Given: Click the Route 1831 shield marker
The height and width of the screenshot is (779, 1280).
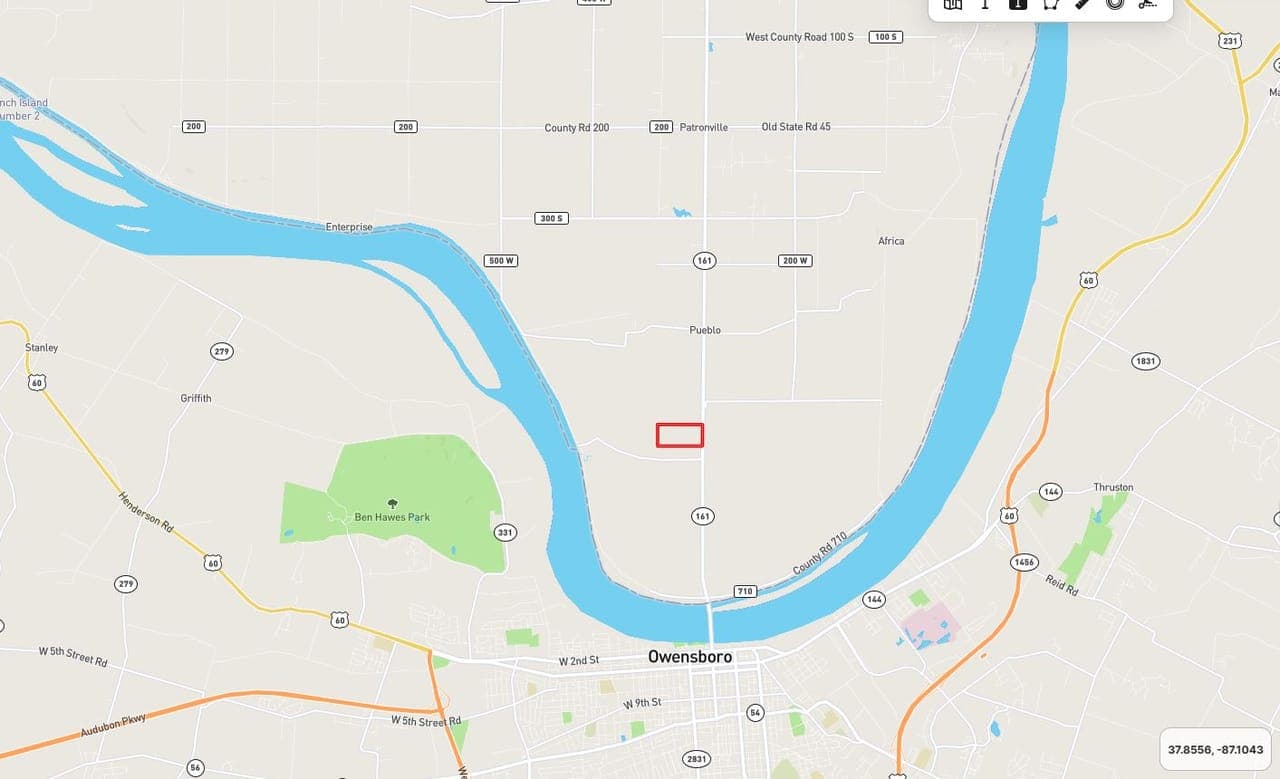Looking at the screenshot, I should tap(1145, 361).
